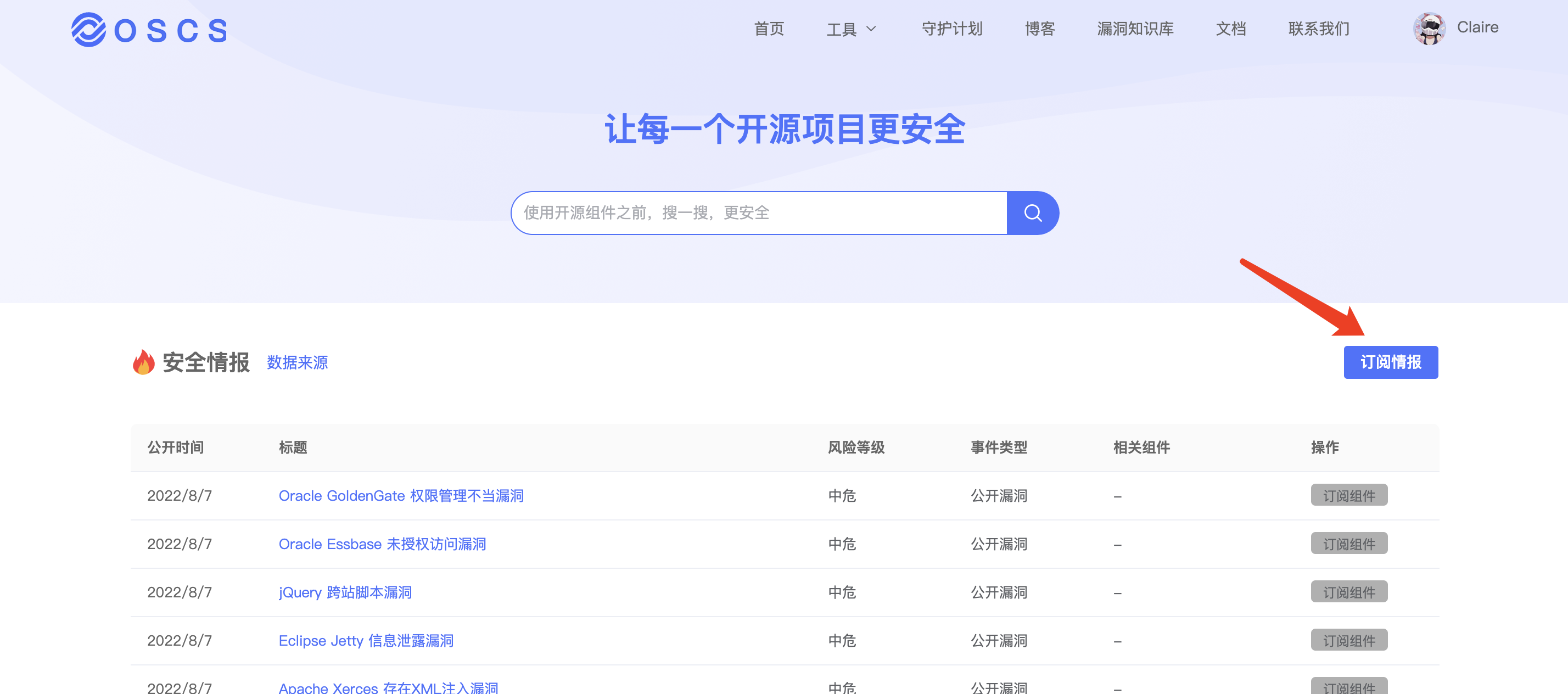Click the magnifier search button
This screenshot has height=694, width=1568.
1032,213
